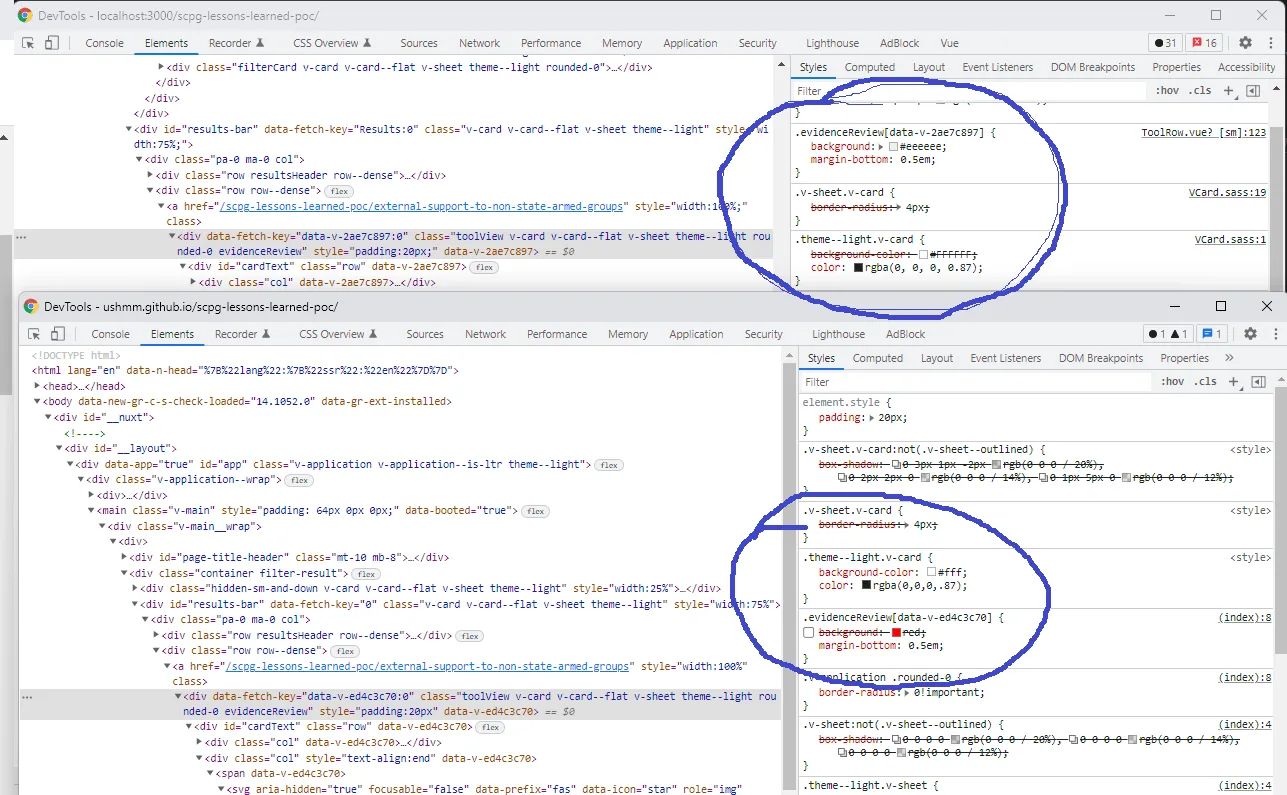Show more panel tabs via chevron in ushmm.github.io
The image size is (1287, 795).
[1229, 358]
